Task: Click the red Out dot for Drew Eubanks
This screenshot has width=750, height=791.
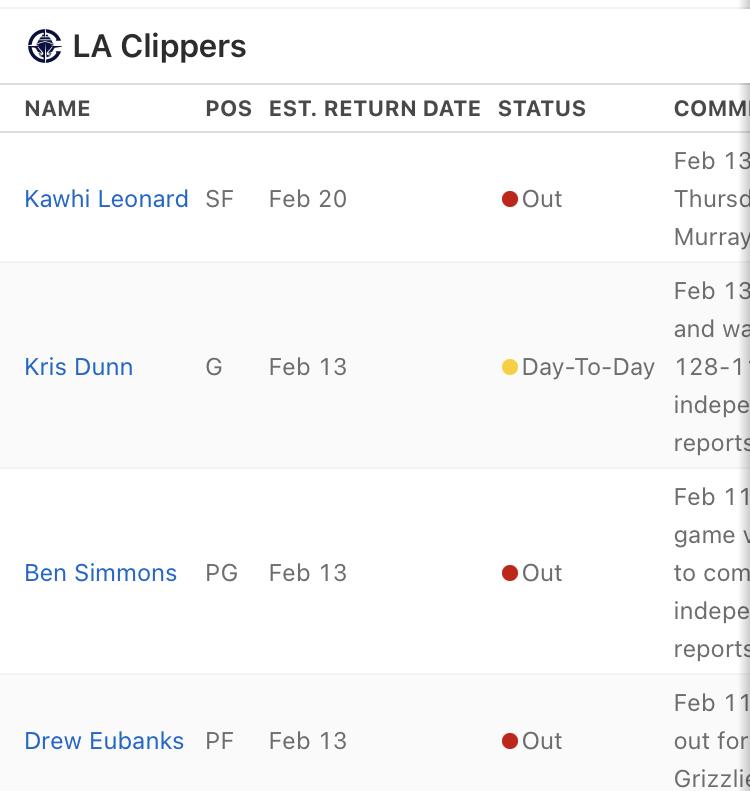Action: click(510, 741)
